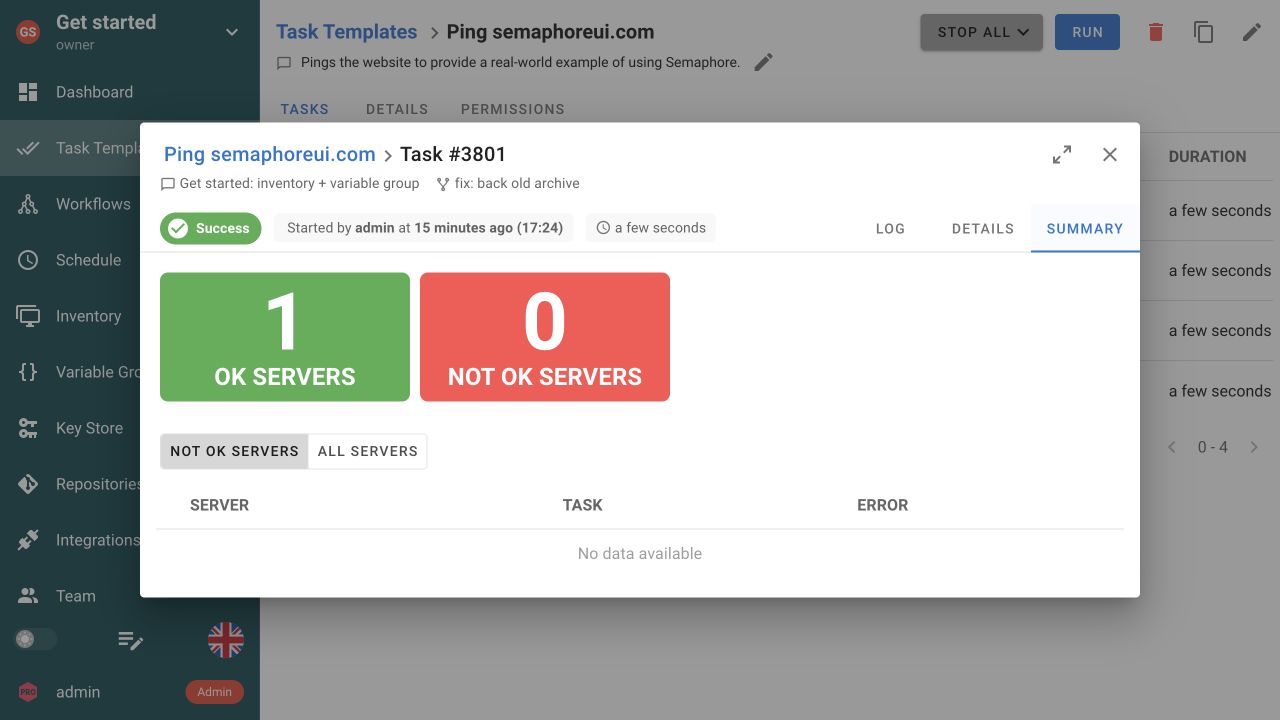Click the Integrations plug icon

(x=28, y=540)
